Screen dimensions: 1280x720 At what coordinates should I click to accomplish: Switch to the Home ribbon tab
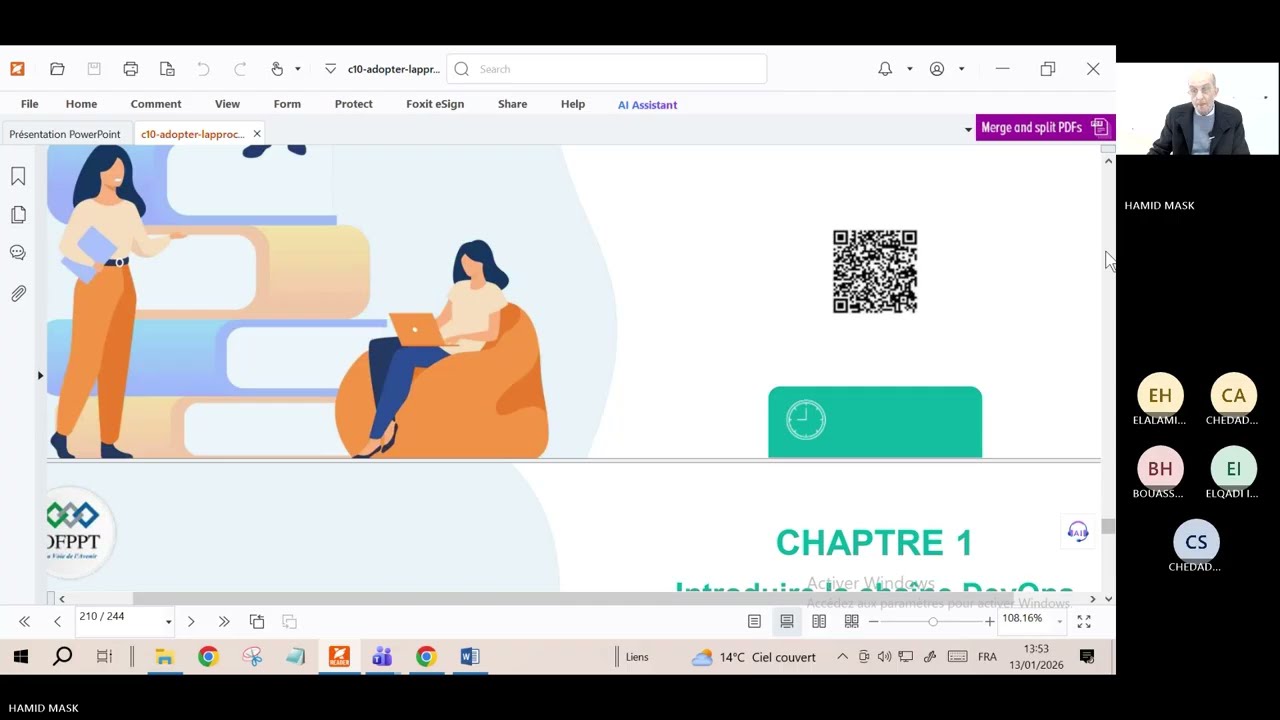(x=82, y=104)
